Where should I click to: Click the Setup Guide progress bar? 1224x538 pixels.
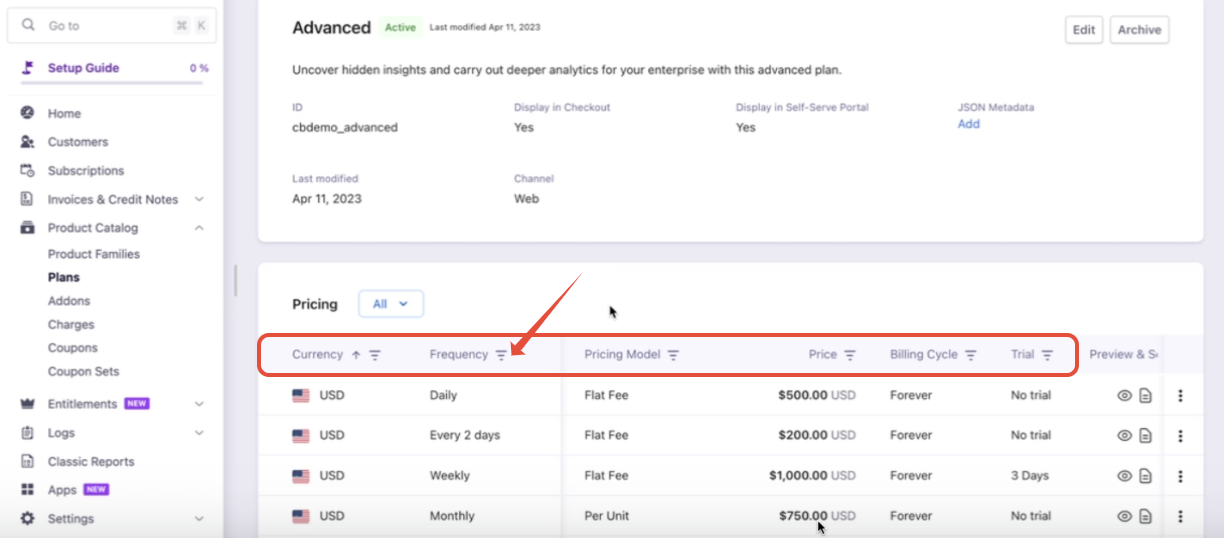click(113, 83)
